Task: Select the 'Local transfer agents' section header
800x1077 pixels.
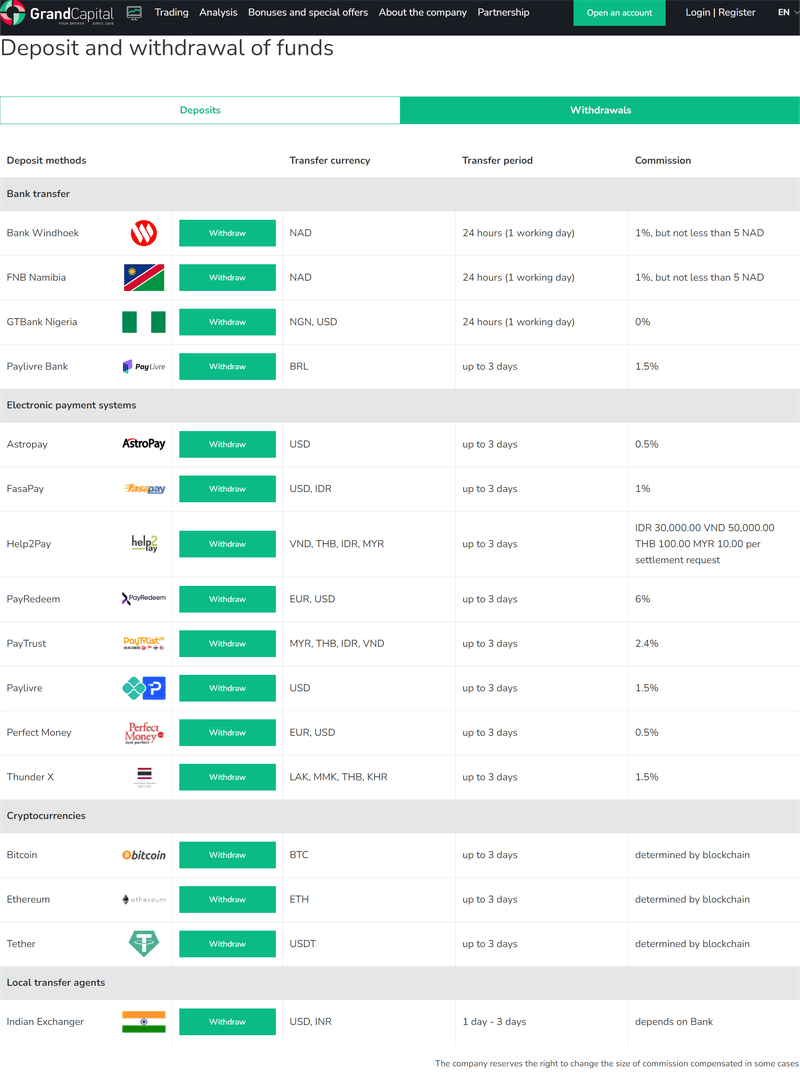Action: pos(400,983)
